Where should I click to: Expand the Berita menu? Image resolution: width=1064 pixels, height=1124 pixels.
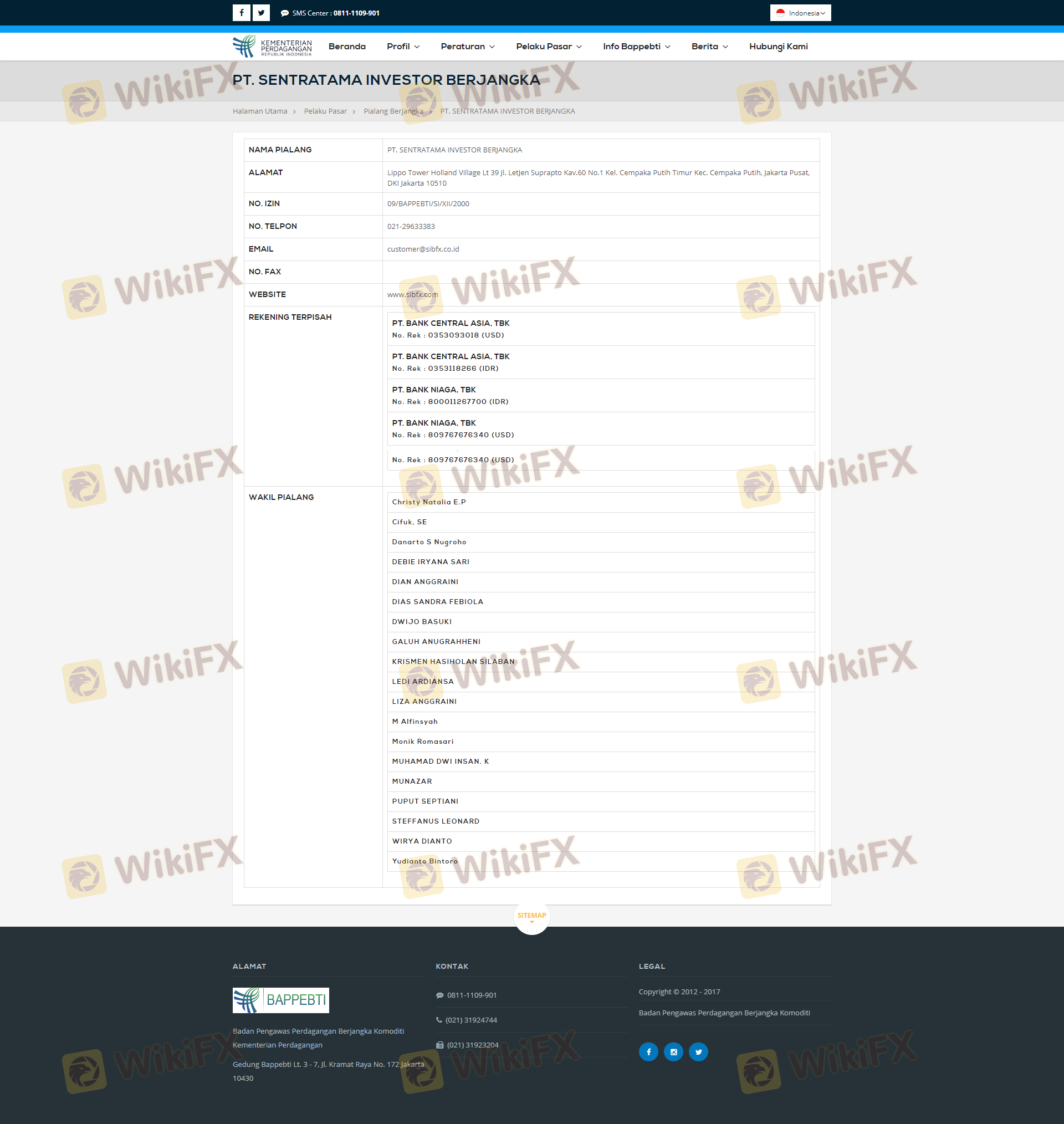[x=709, y=47]
